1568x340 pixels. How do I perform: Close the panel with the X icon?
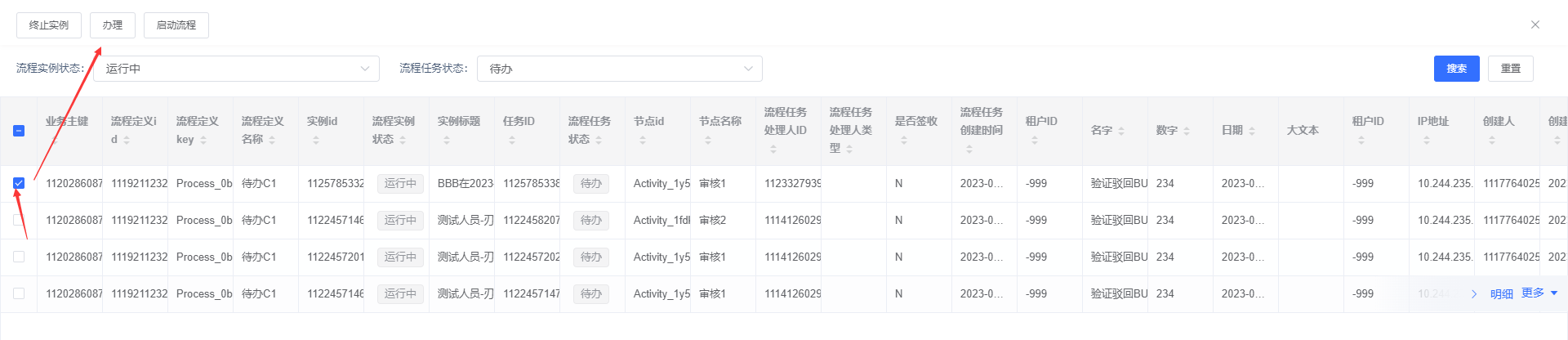[x=1535, y=25]
